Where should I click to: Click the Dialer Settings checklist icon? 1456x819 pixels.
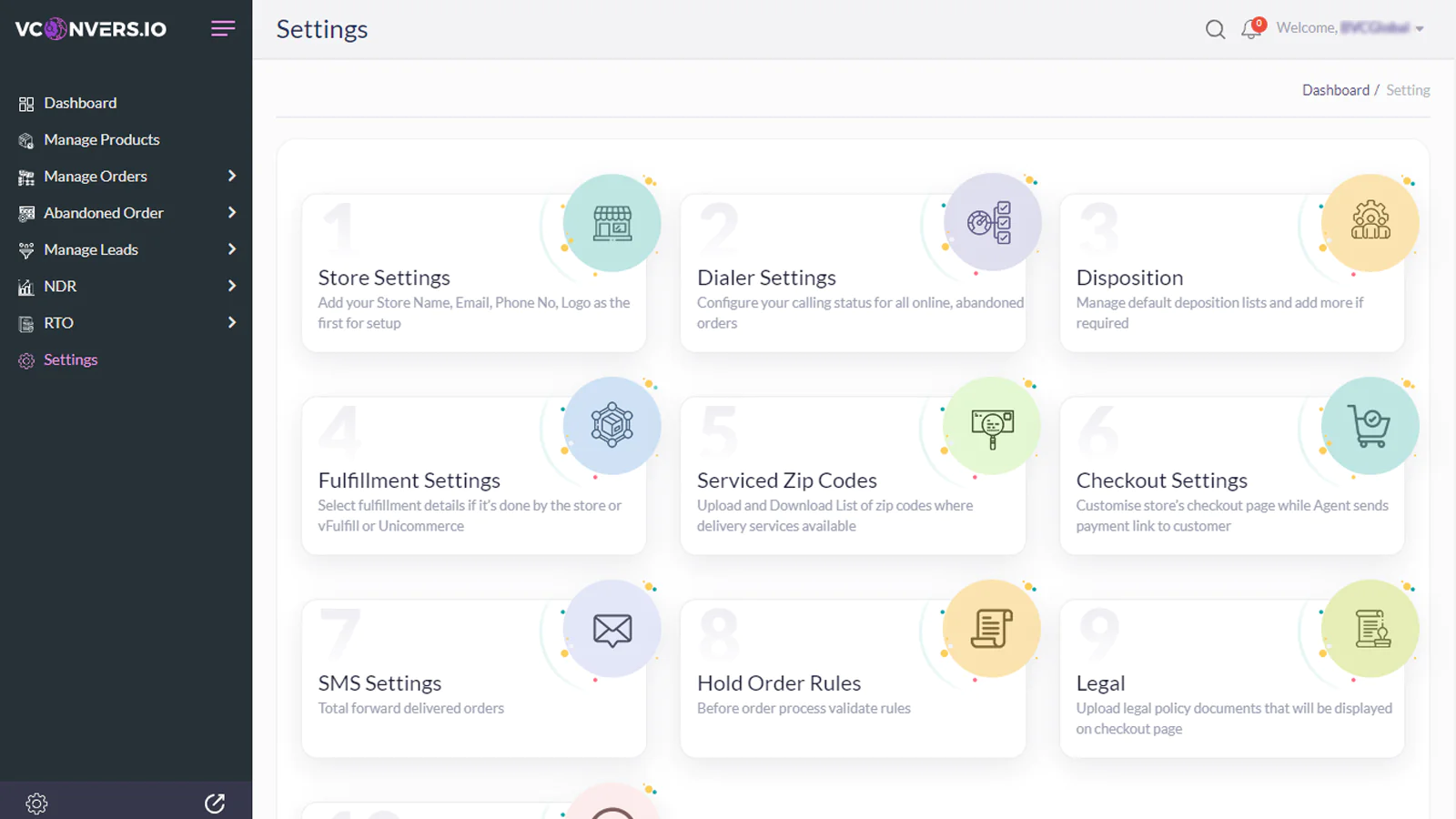click(990, 222)
